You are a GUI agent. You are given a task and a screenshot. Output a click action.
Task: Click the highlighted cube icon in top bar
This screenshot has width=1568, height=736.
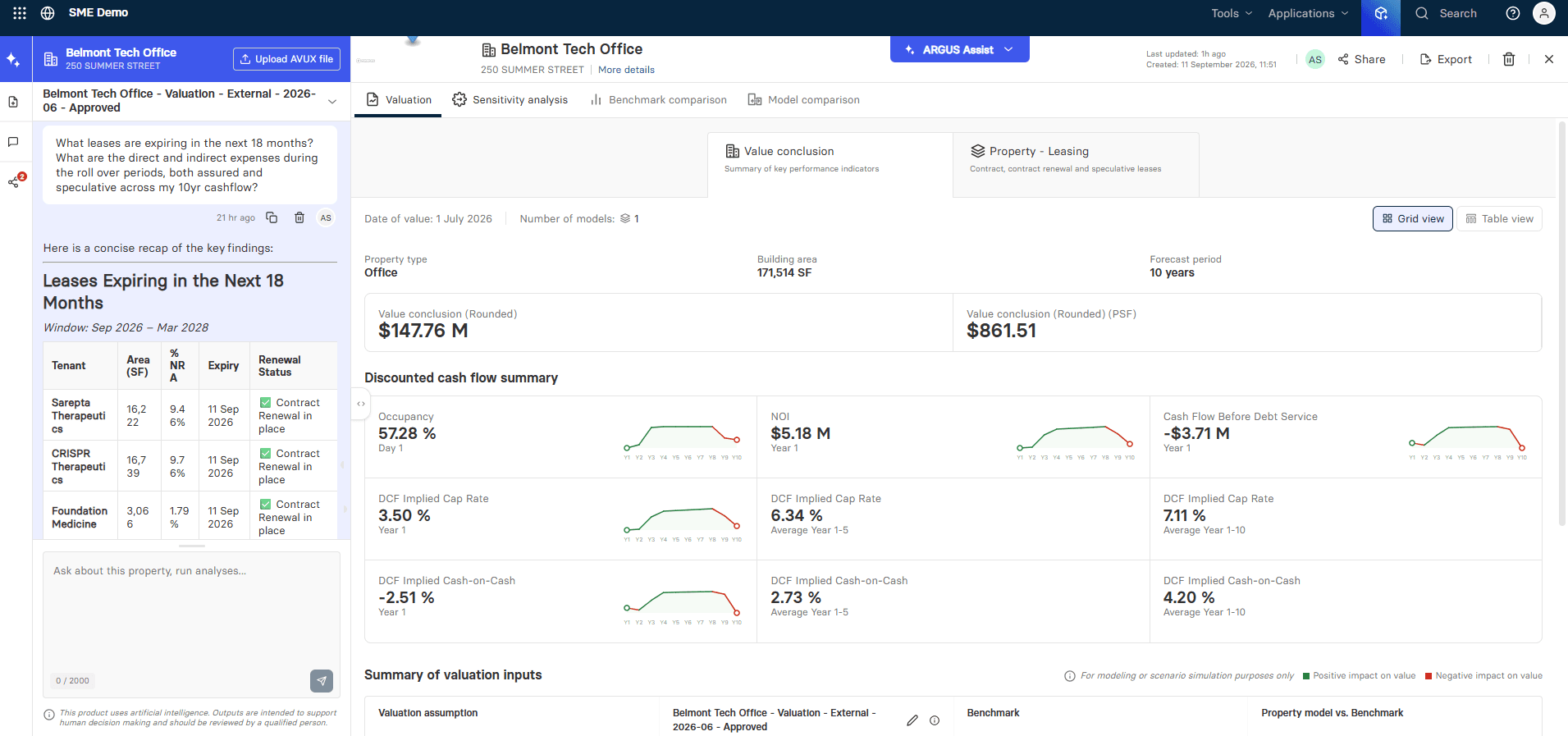tap(1381, 13)
